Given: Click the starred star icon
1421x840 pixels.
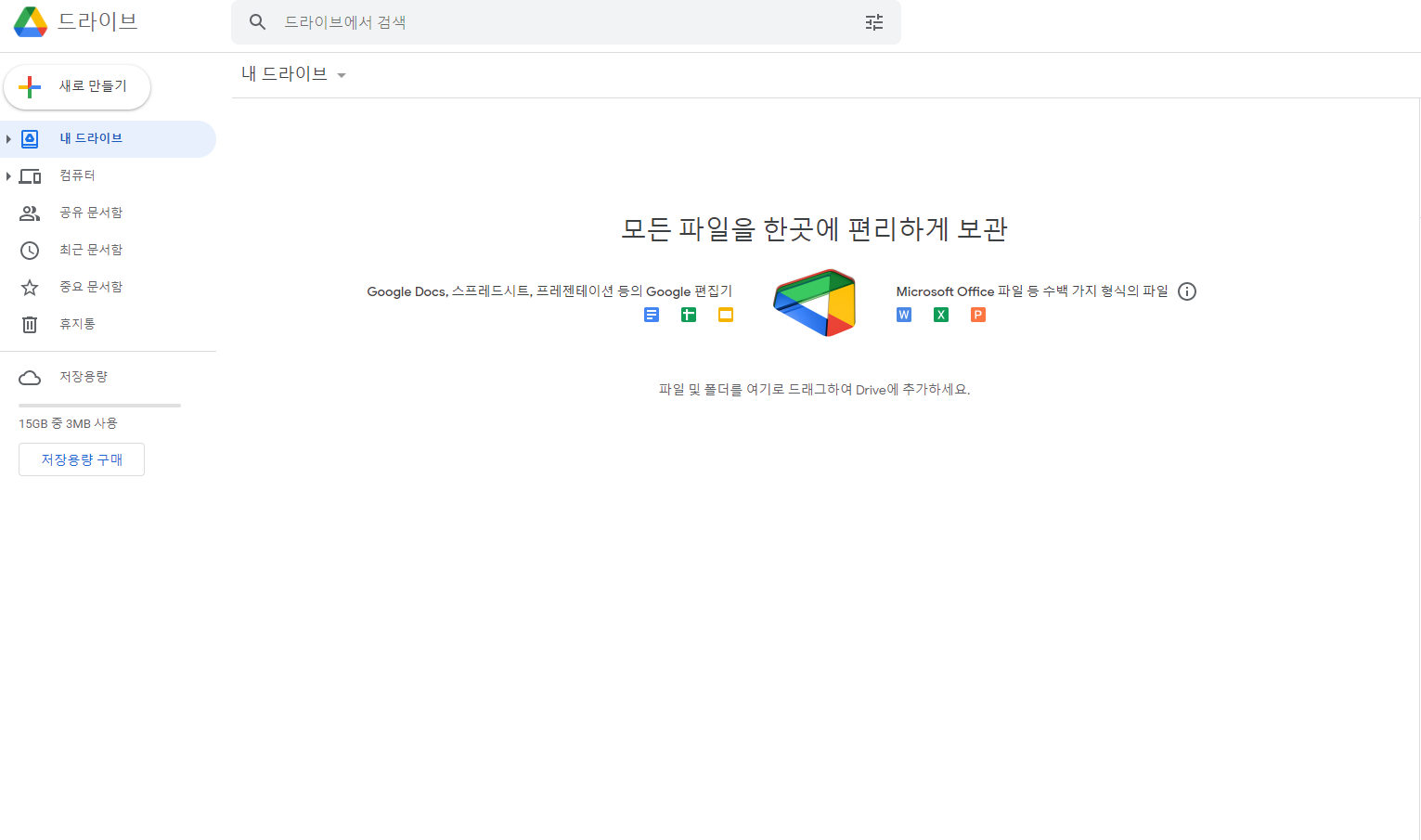Looking at the screenshot, I should point(30,287).
